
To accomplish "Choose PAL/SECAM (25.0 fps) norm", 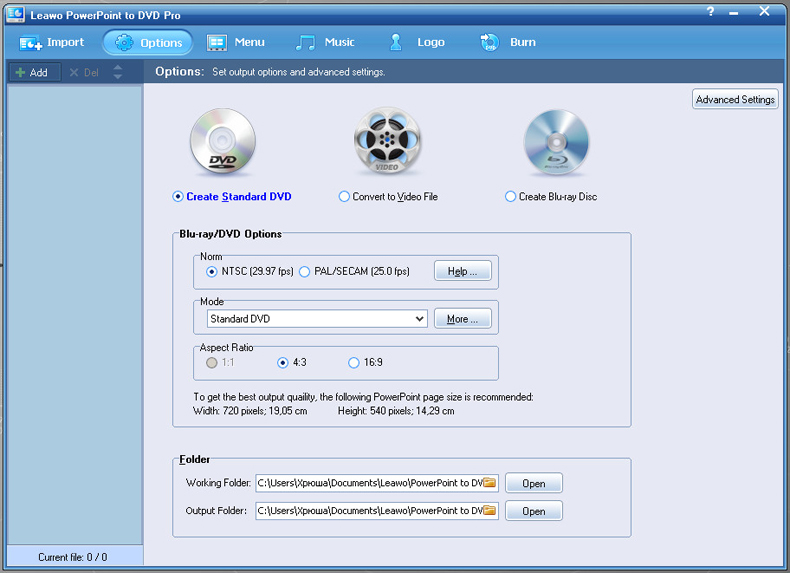I will tap(354, 272).
